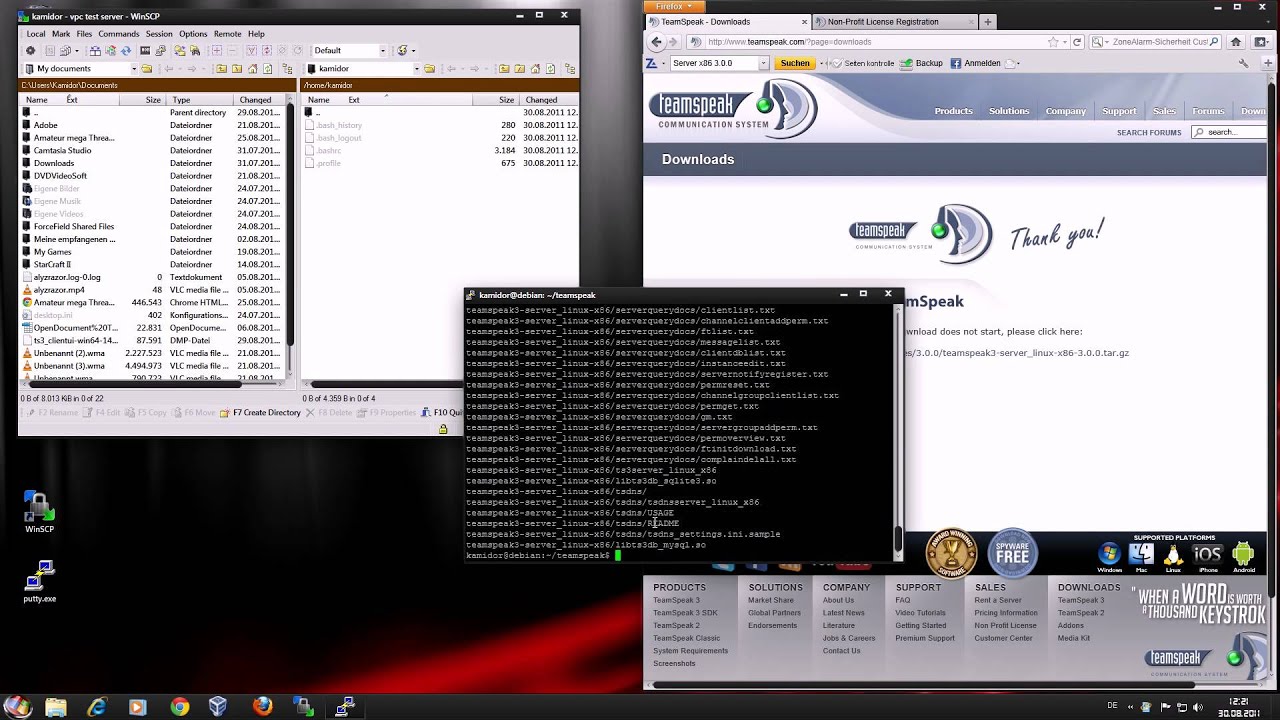
Task: Refresh the remote panel icon
Action: (550, 69)
